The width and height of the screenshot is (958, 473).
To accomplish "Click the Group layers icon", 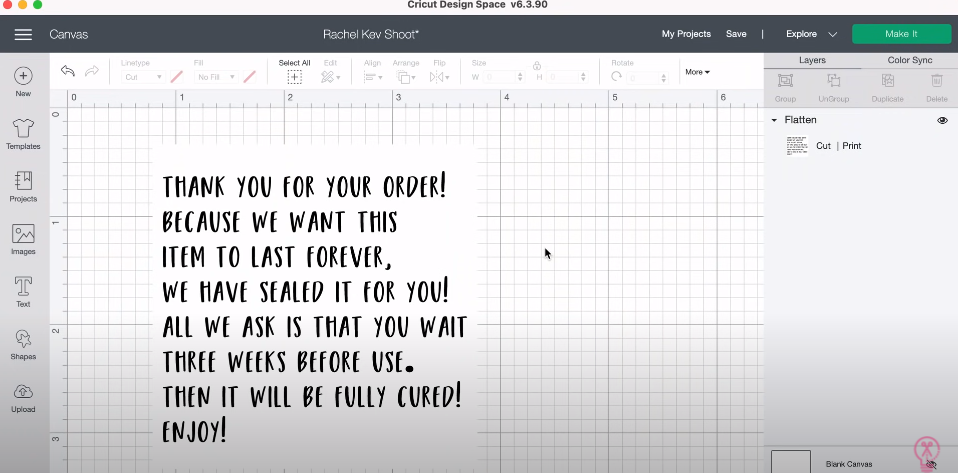I will [x=785, y=80].
